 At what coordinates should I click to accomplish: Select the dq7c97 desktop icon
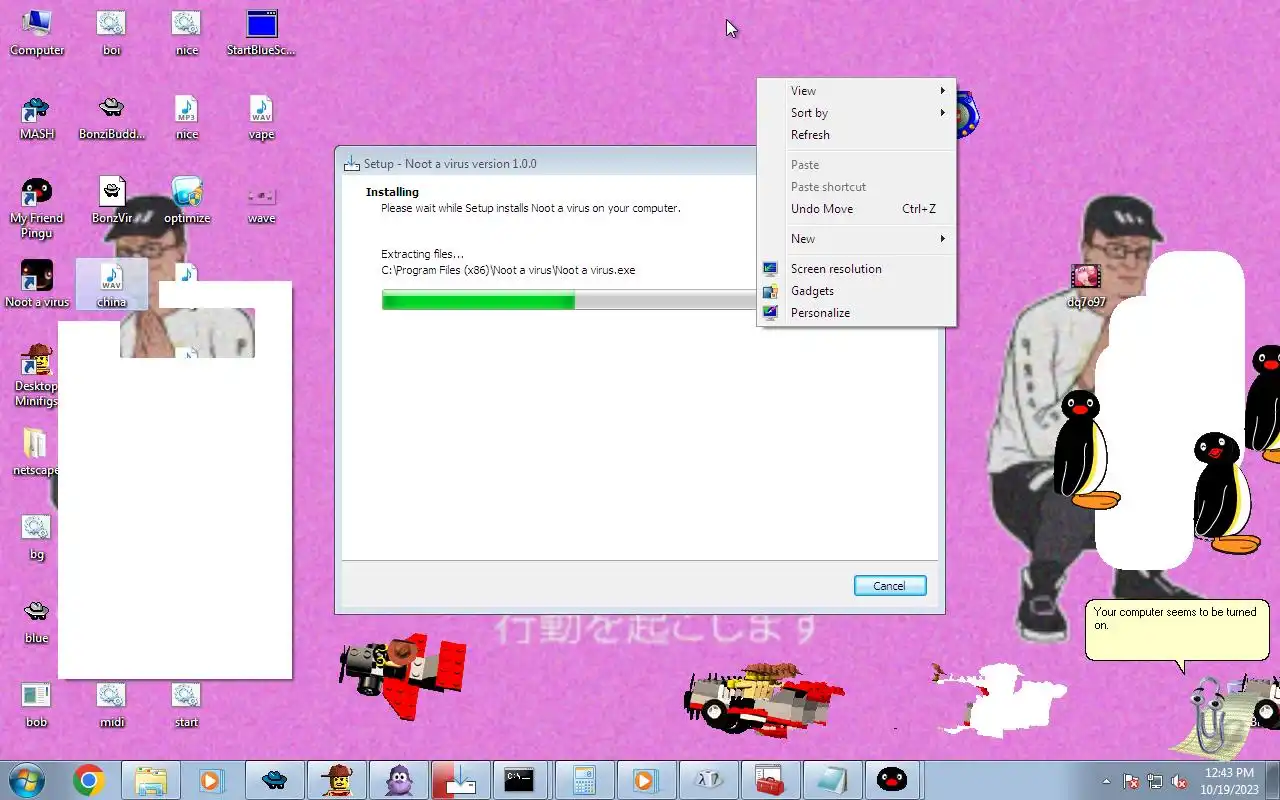tap(1086, 285)
